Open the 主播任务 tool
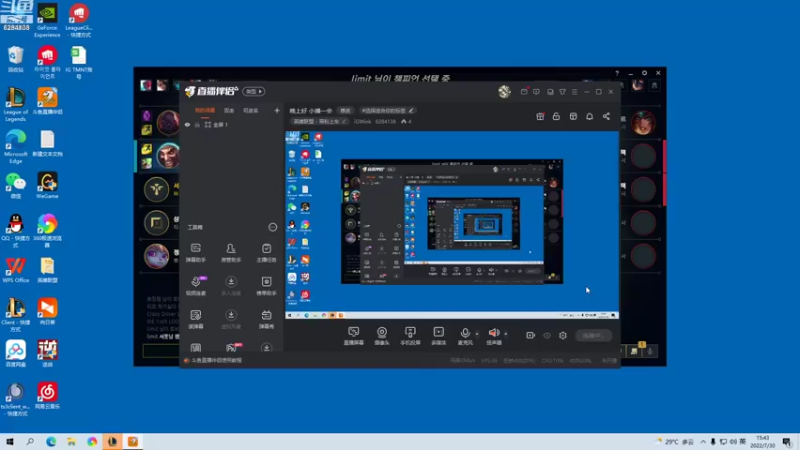The height and width of the screenshot is (450, 800). [x=266, y=252]
